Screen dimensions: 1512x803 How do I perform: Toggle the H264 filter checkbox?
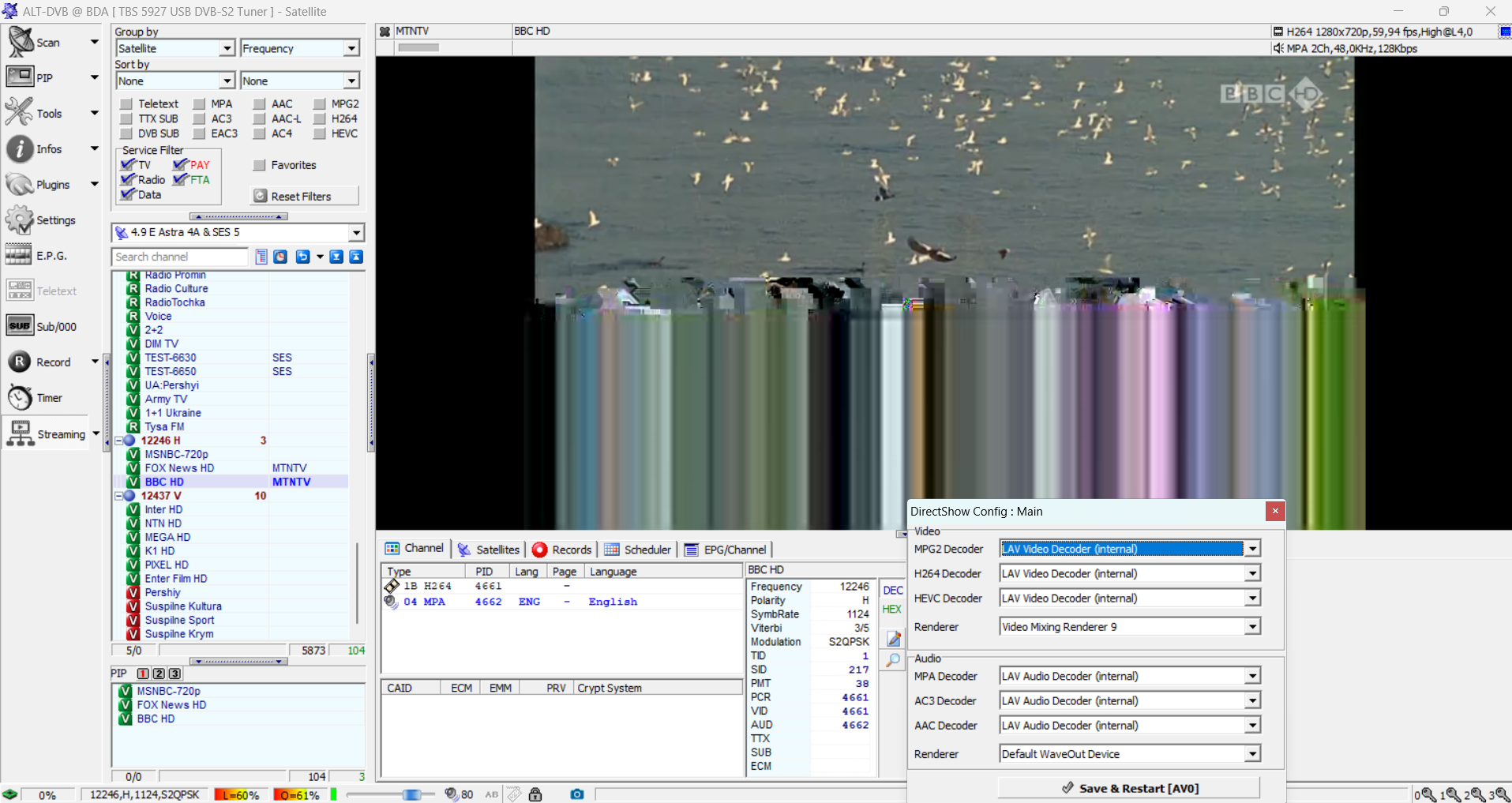pos(320,119)
